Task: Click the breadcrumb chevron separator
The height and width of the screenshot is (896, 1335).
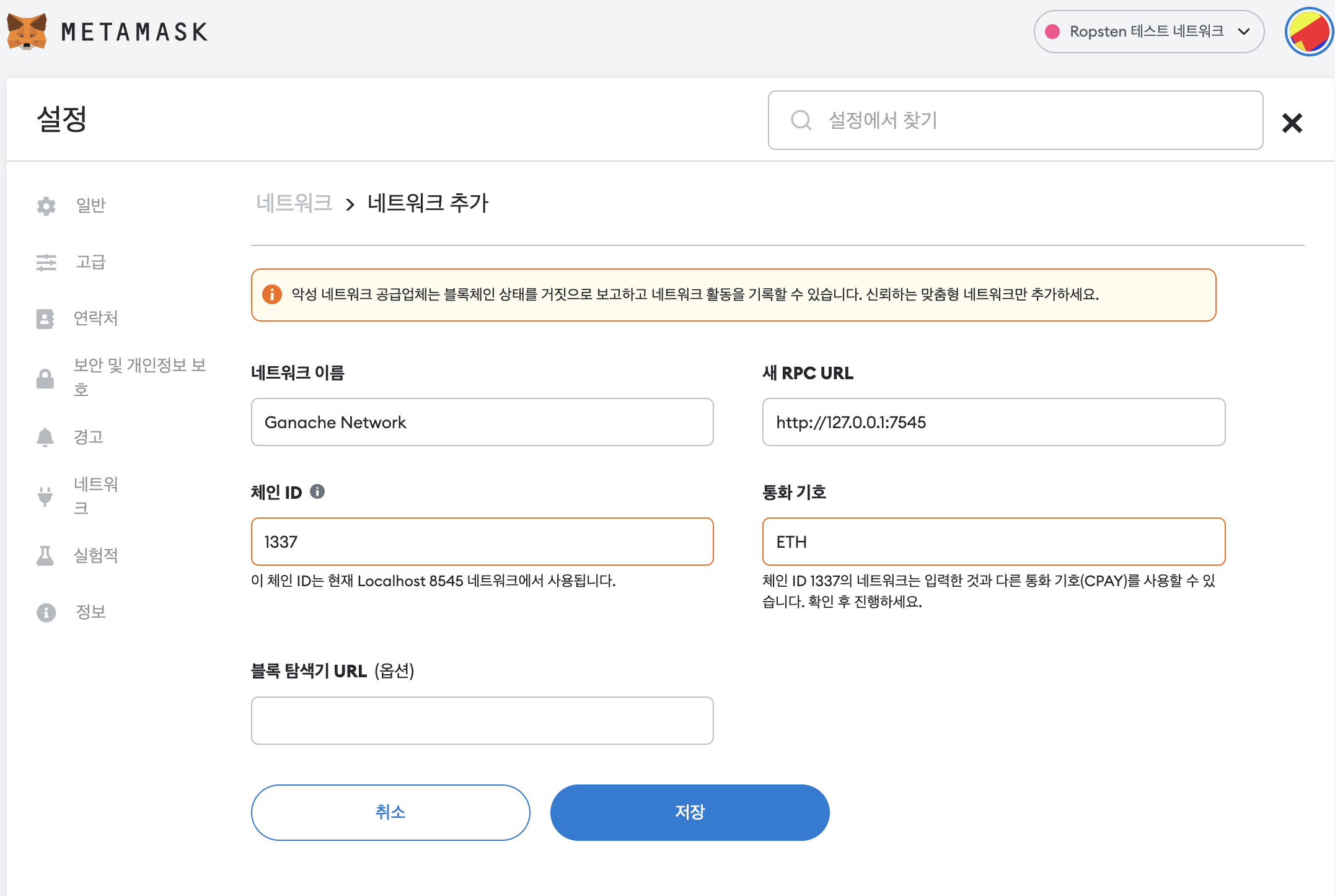Action: coord(350,204)
